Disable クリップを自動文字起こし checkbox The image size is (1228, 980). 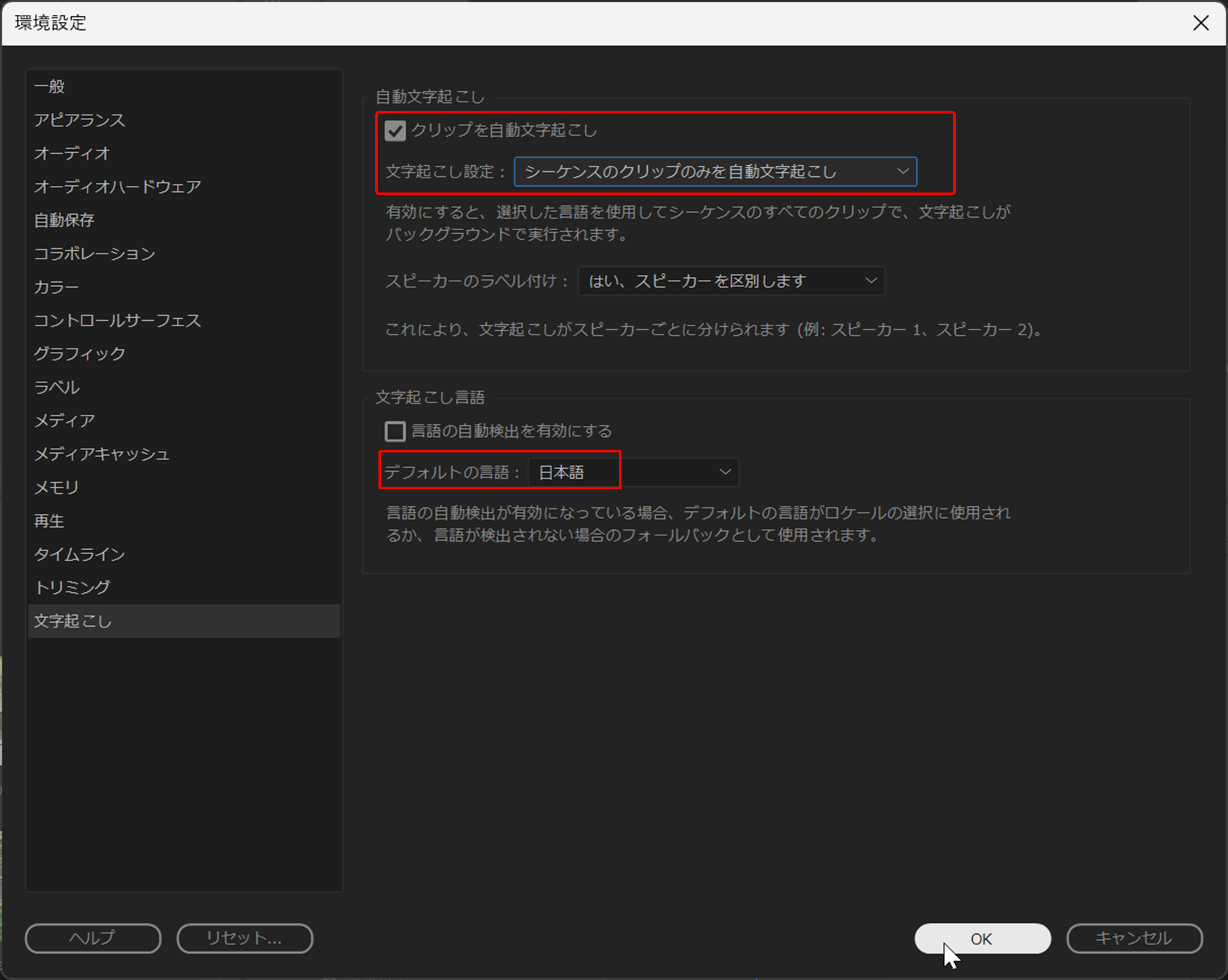pyautogui.click(x=395, y=130)
